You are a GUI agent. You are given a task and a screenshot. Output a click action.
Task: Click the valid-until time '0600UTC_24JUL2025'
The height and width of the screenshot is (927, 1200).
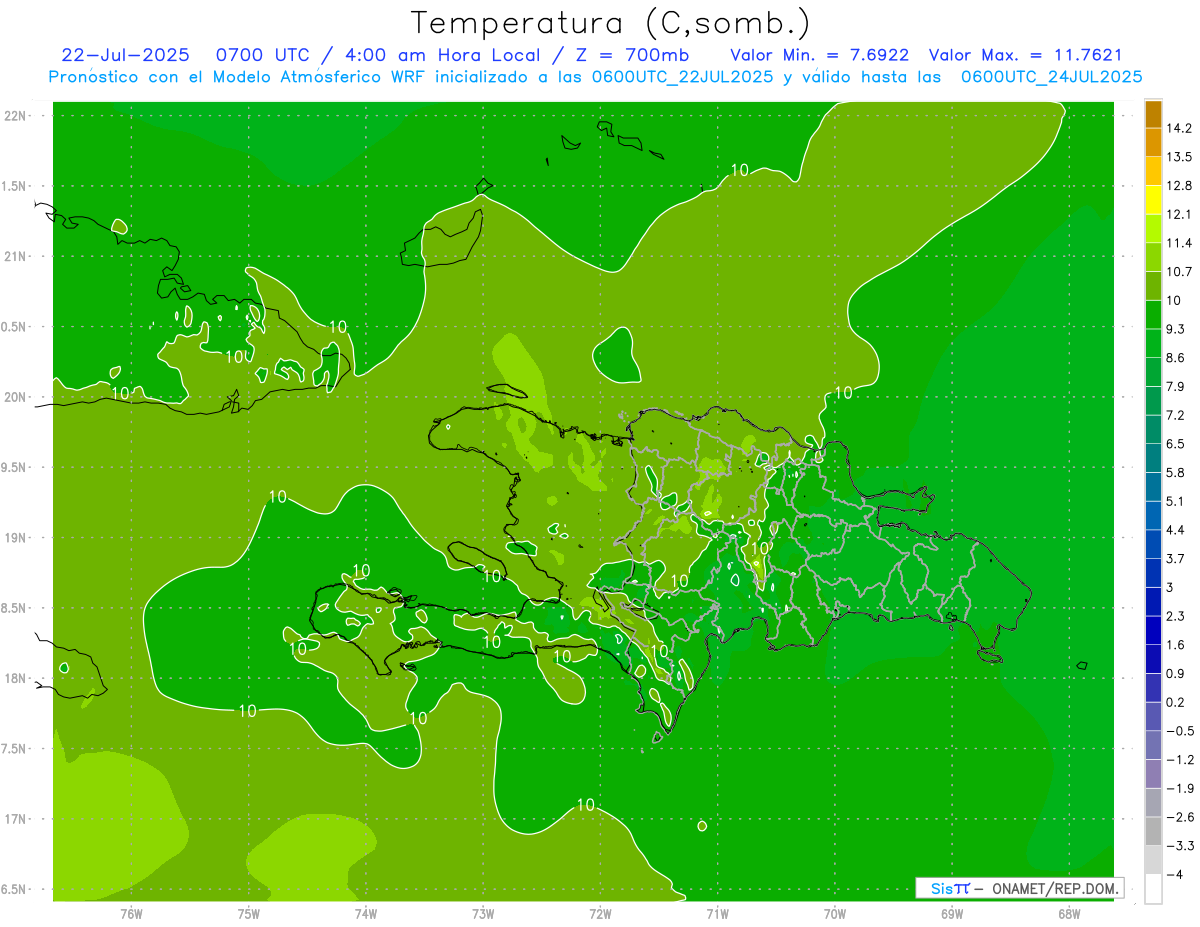click(x=1052, y=77)
